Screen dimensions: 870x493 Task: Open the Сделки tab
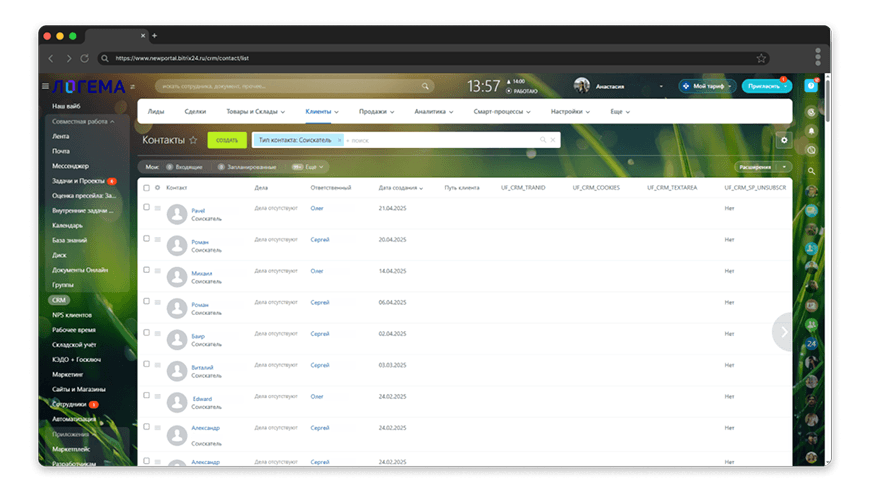tap(195, 112)
